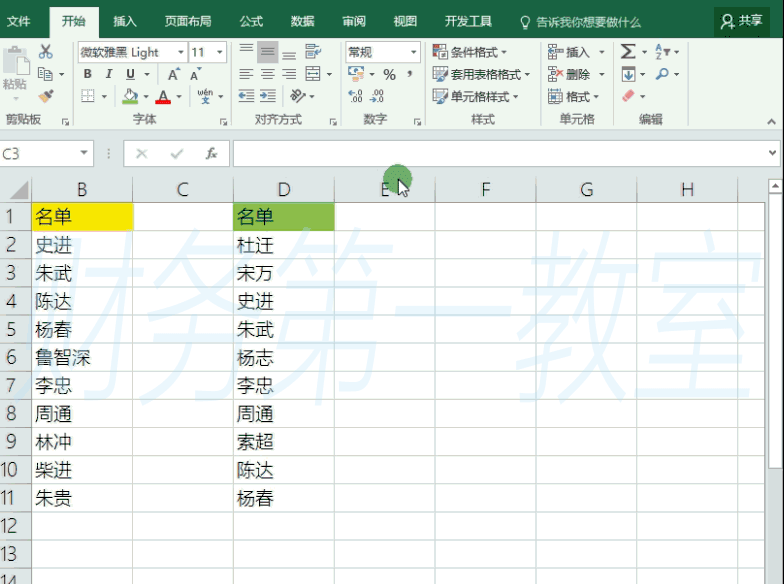Center text horizontally

[x=268, y=74]
